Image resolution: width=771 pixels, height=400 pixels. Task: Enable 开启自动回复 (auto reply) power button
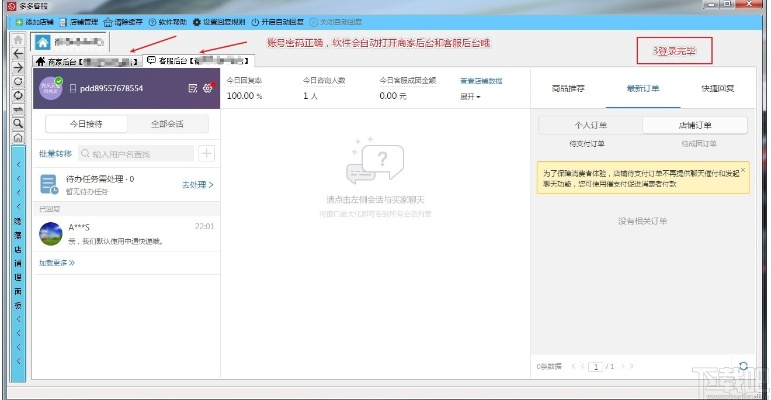pos(275,21)
